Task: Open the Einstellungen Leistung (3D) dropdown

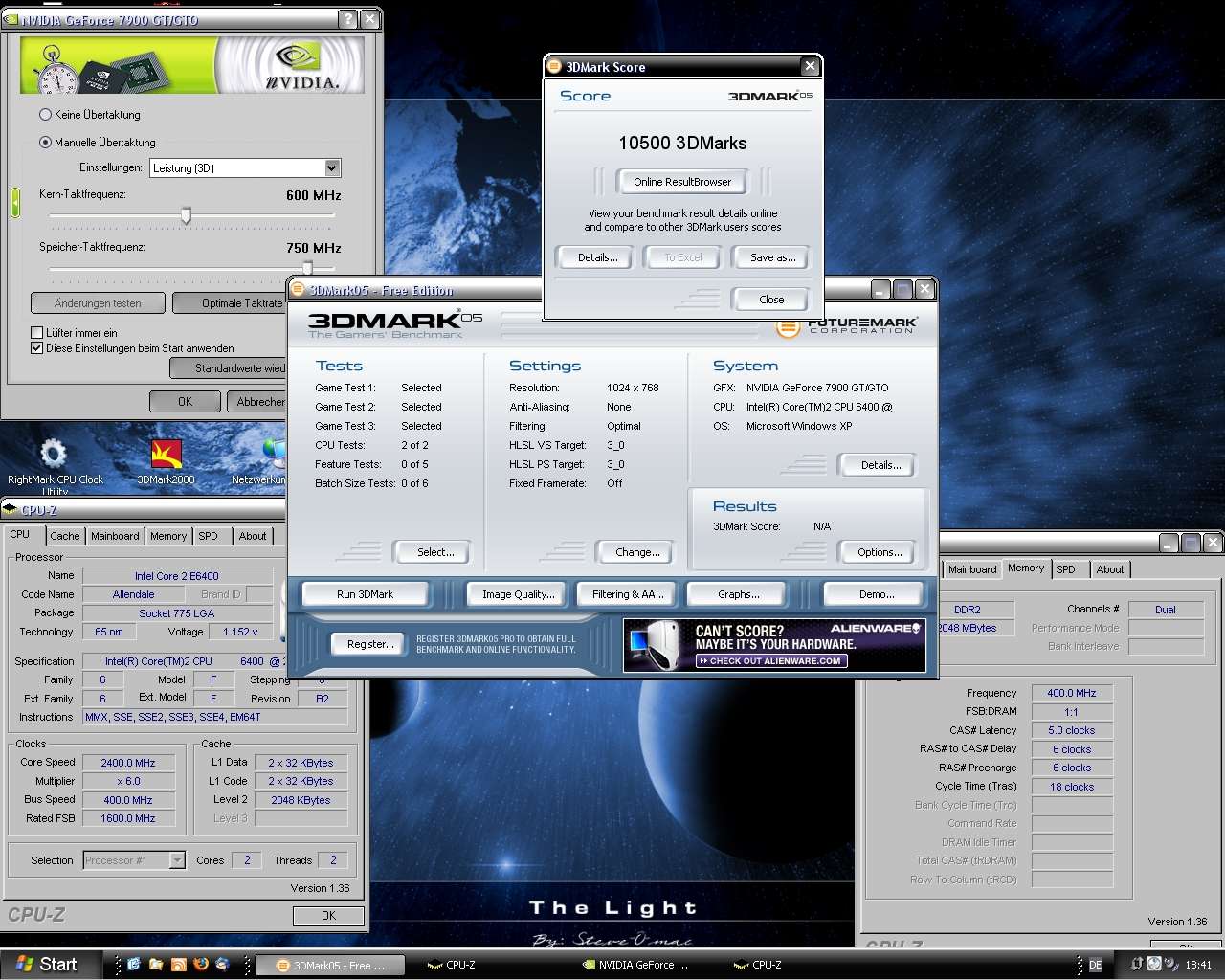Action: 246,167
